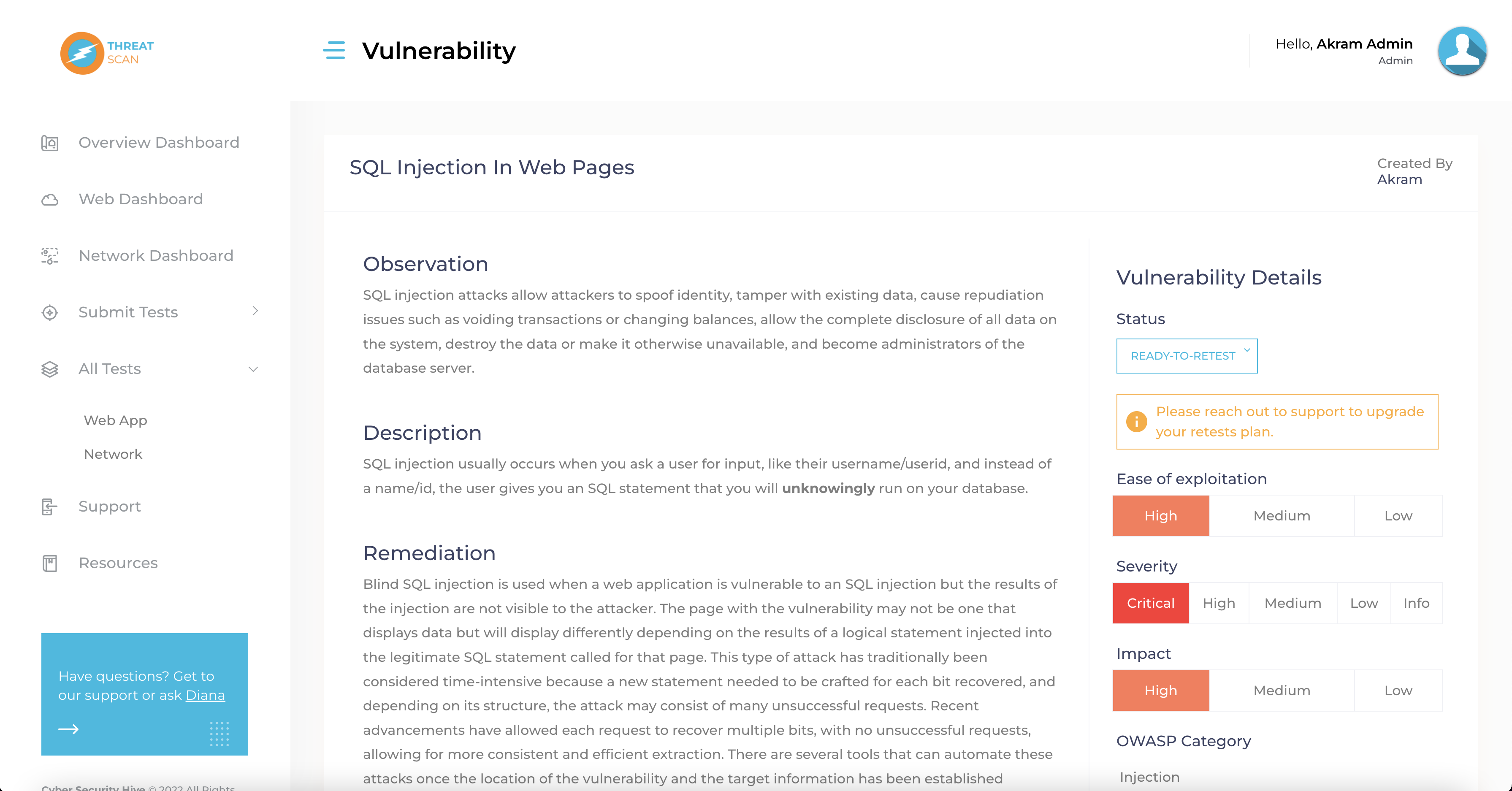Open the Network tests view
The height and width of the screenshot is (791, 1512).
pos(113,454)
